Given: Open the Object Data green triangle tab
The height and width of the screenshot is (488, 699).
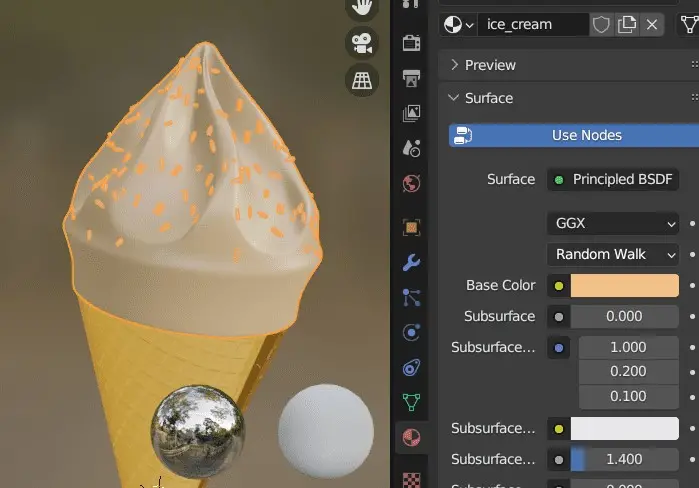Looking at the screenshot, I should (x=411, y=402).
